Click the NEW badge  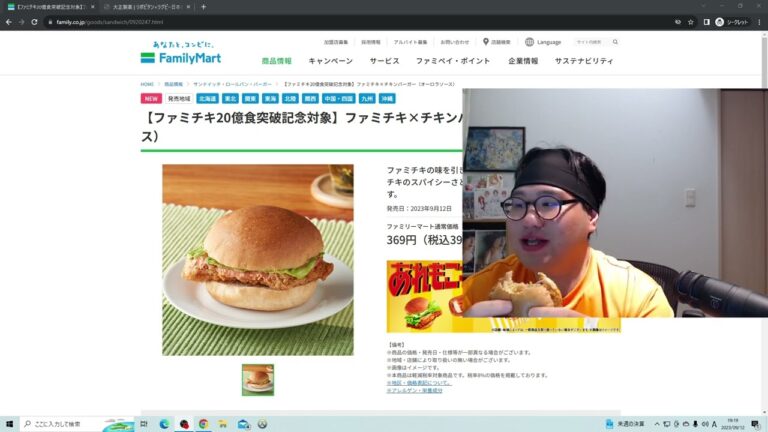(151, 98)
